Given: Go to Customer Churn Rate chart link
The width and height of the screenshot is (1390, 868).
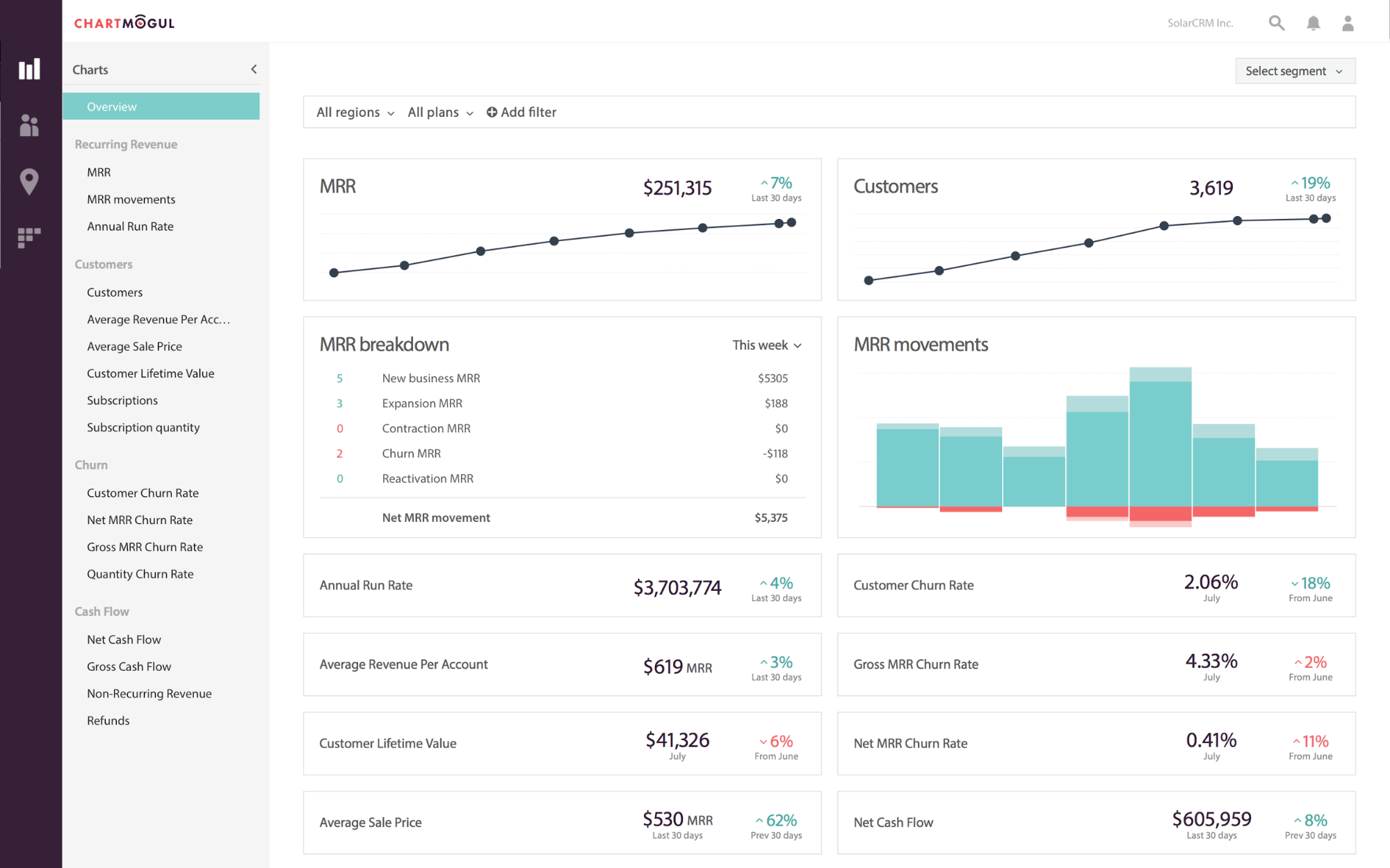Looking at the screenshot, I should 143,493.
